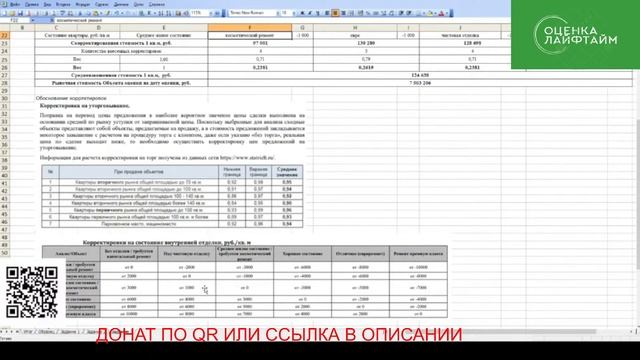Select column J header
The image size is (640, 360).
(460, 27)
